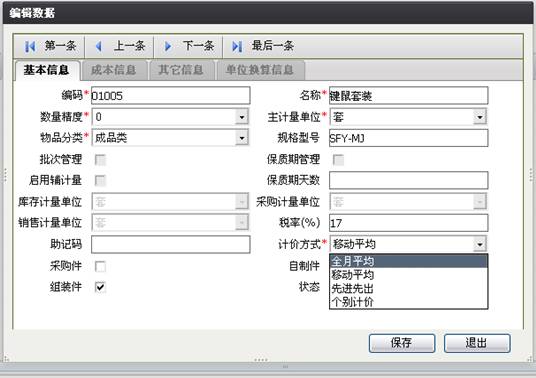Go to previous record arrow icon
The image size is (536, 378).
(x=99, y=46)
